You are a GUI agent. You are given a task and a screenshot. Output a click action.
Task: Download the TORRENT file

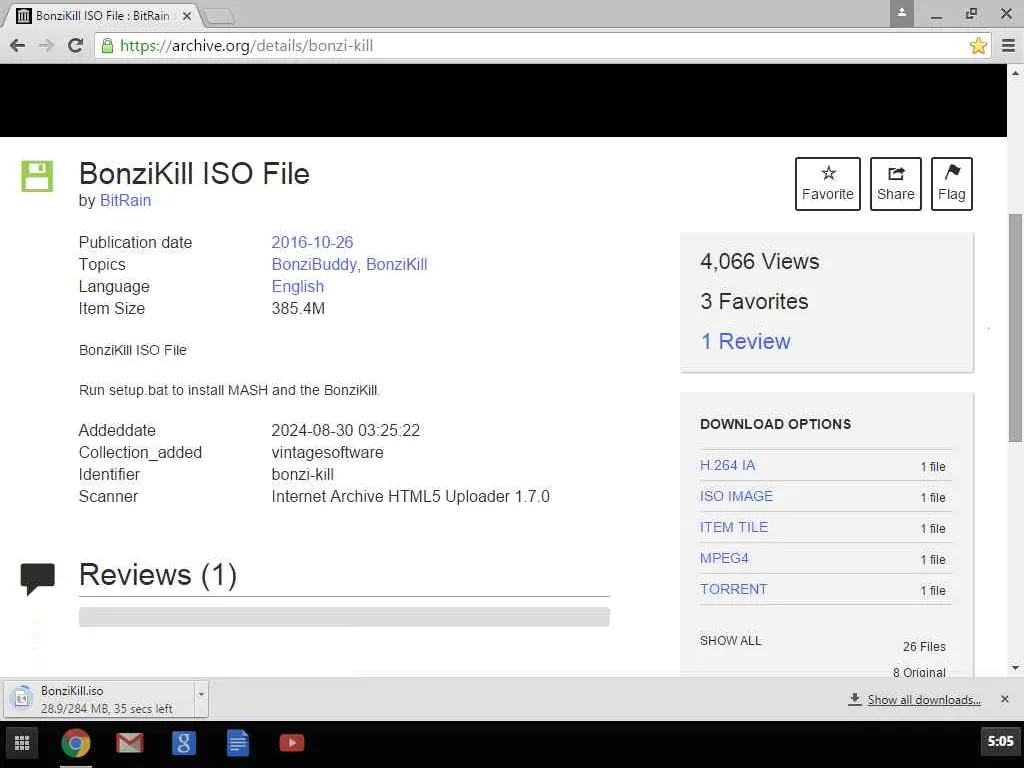tap(733, 589)
